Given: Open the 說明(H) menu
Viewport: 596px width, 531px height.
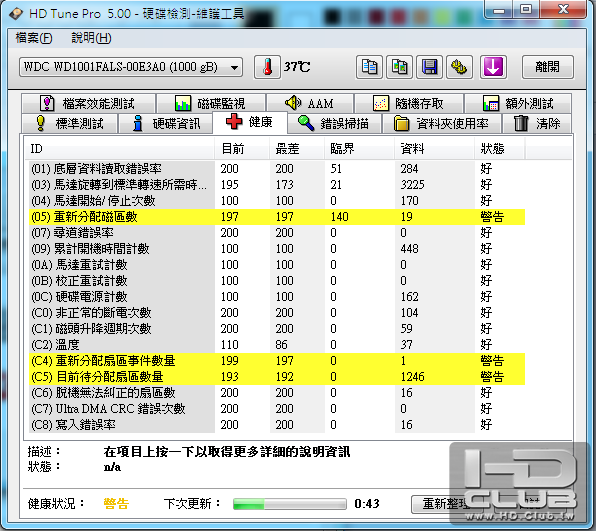Looking at the screenshot, I should click(91, 38).
